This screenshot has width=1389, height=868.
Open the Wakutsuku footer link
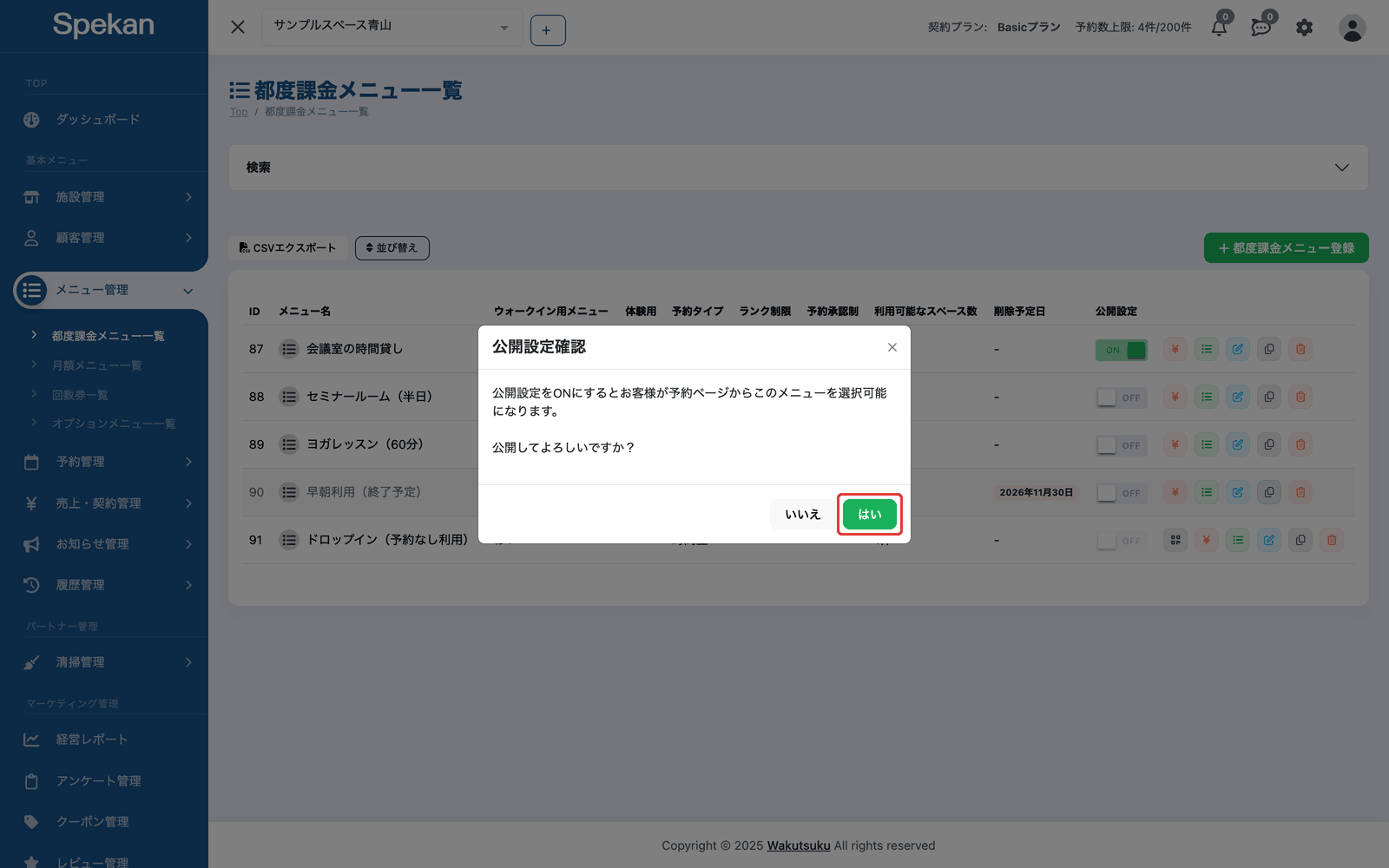tap(799, 845)
